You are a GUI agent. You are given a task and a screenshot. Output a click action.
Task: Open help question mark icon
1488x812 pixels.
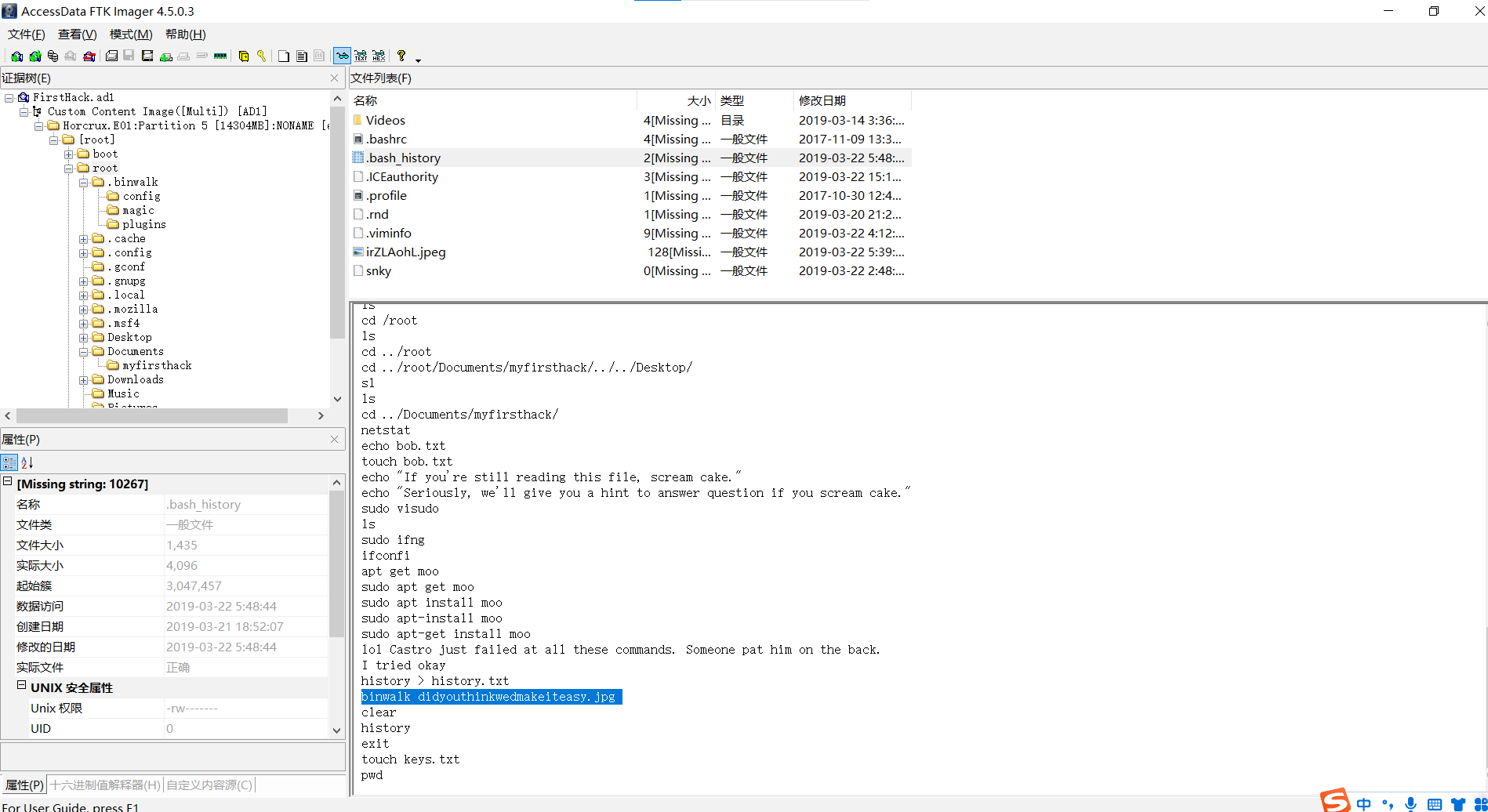(401, 56)
